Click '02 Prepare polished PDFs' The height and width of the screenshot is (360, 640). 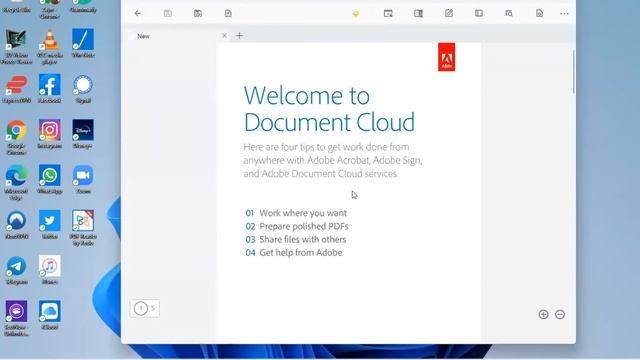(297, 226)
